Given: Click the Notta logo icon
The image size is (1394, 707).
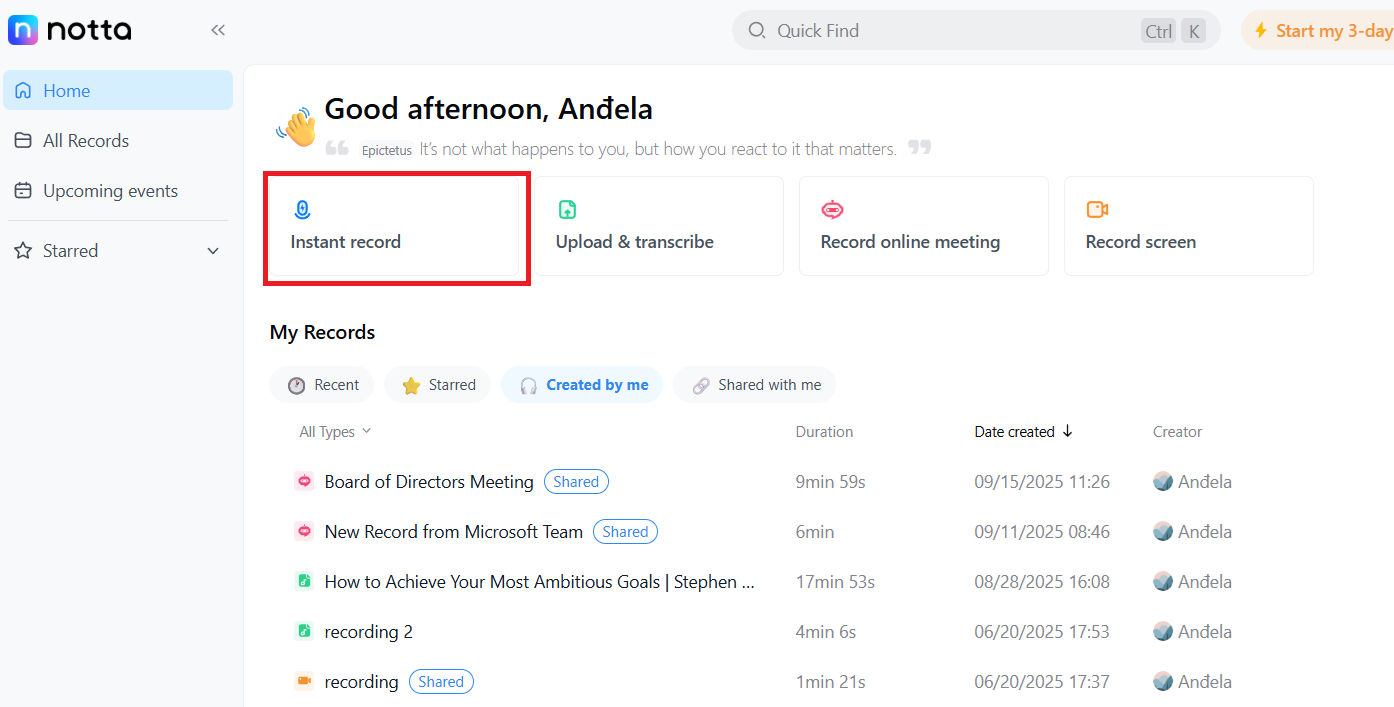Looking at the screenshot, I should tap(23, 30).
